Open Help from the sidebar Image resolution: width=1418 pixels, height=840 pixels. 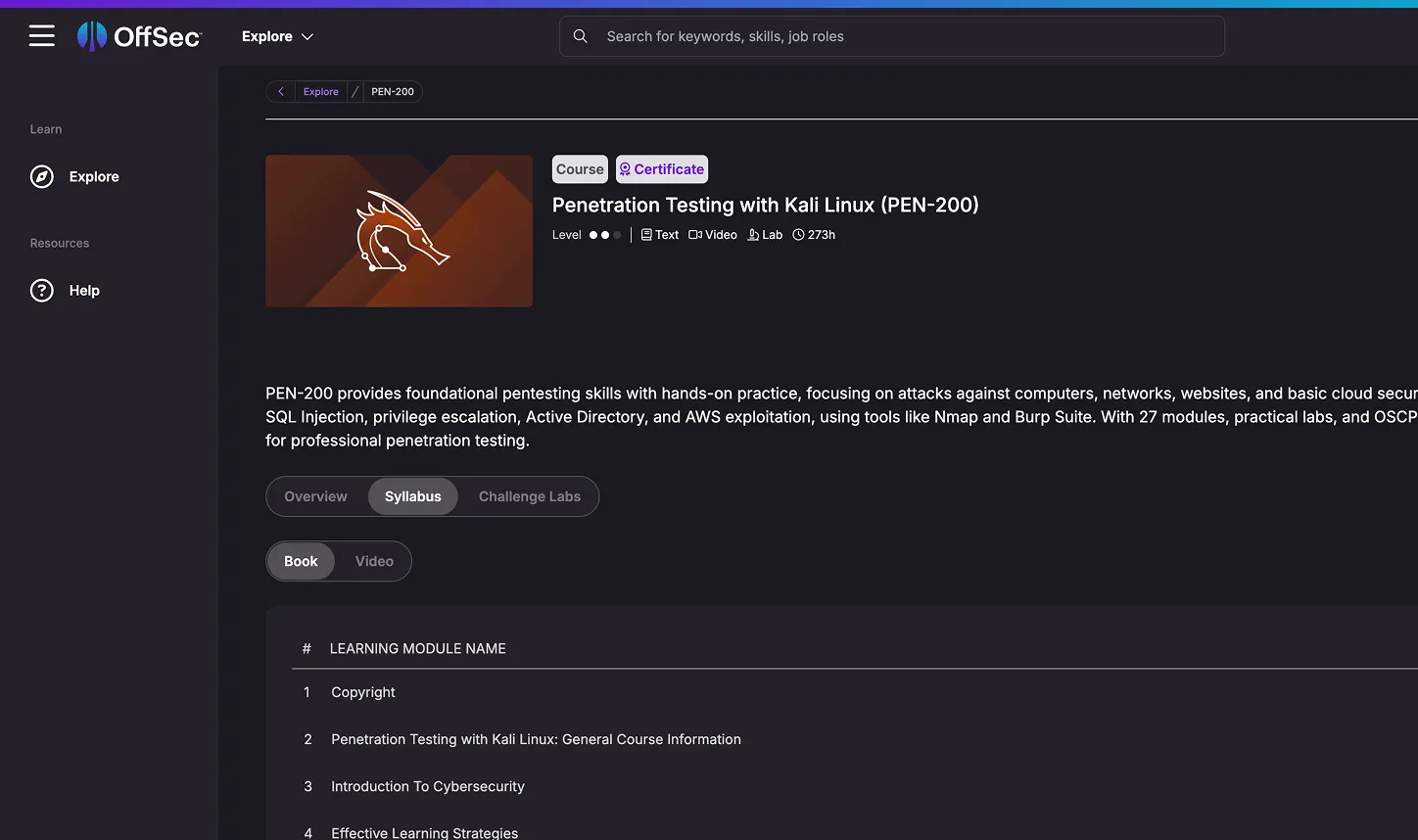[x=41, y=290]
